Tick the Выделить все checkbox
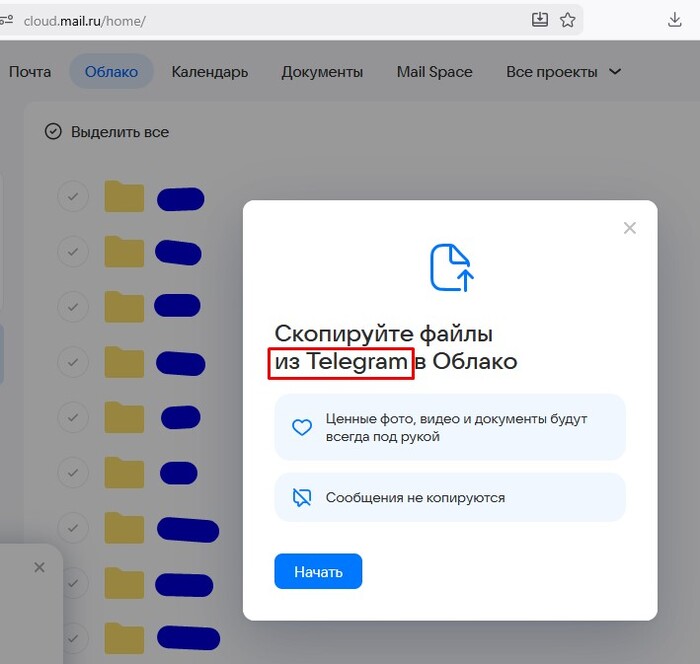Screen dimensions: 700x664 tap(53, 132)
